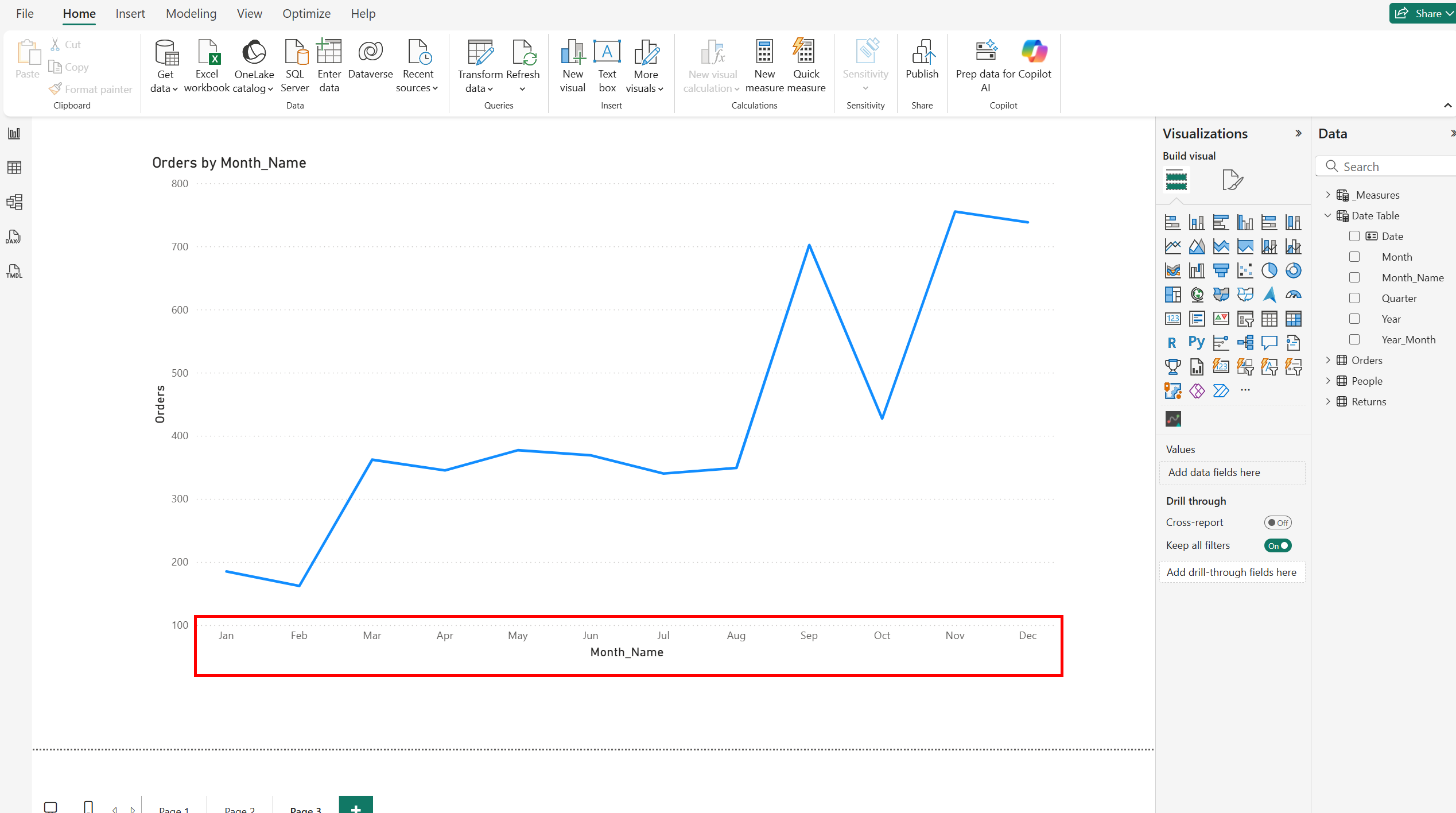
Task: Collapse the Visualizations pane
Action: pyautogui.click(x=1298, y=134)
